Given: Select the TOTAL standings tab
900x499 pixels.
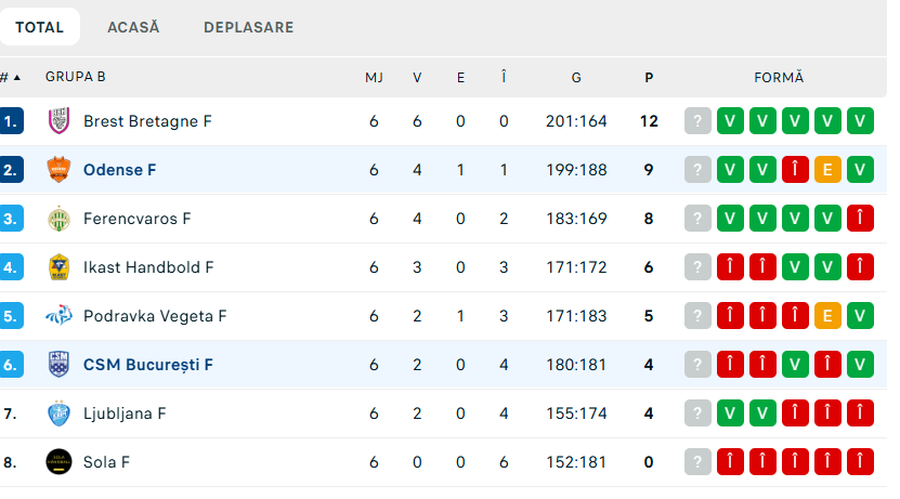Looking at the screenshot, I should (x=40, y=27).
